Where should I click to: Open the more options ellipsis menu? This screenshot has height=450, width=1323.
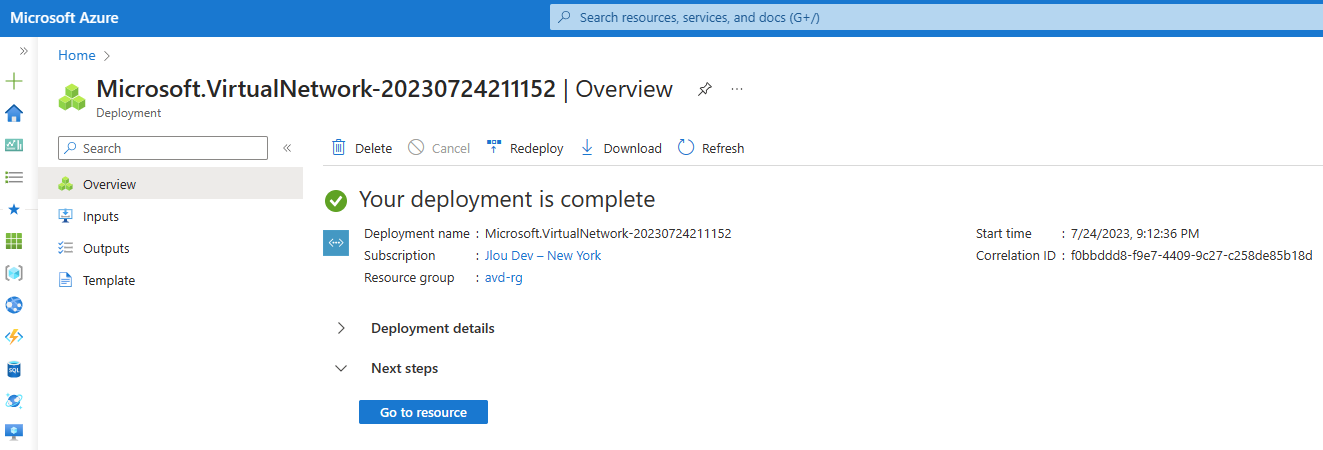point(737,89)
